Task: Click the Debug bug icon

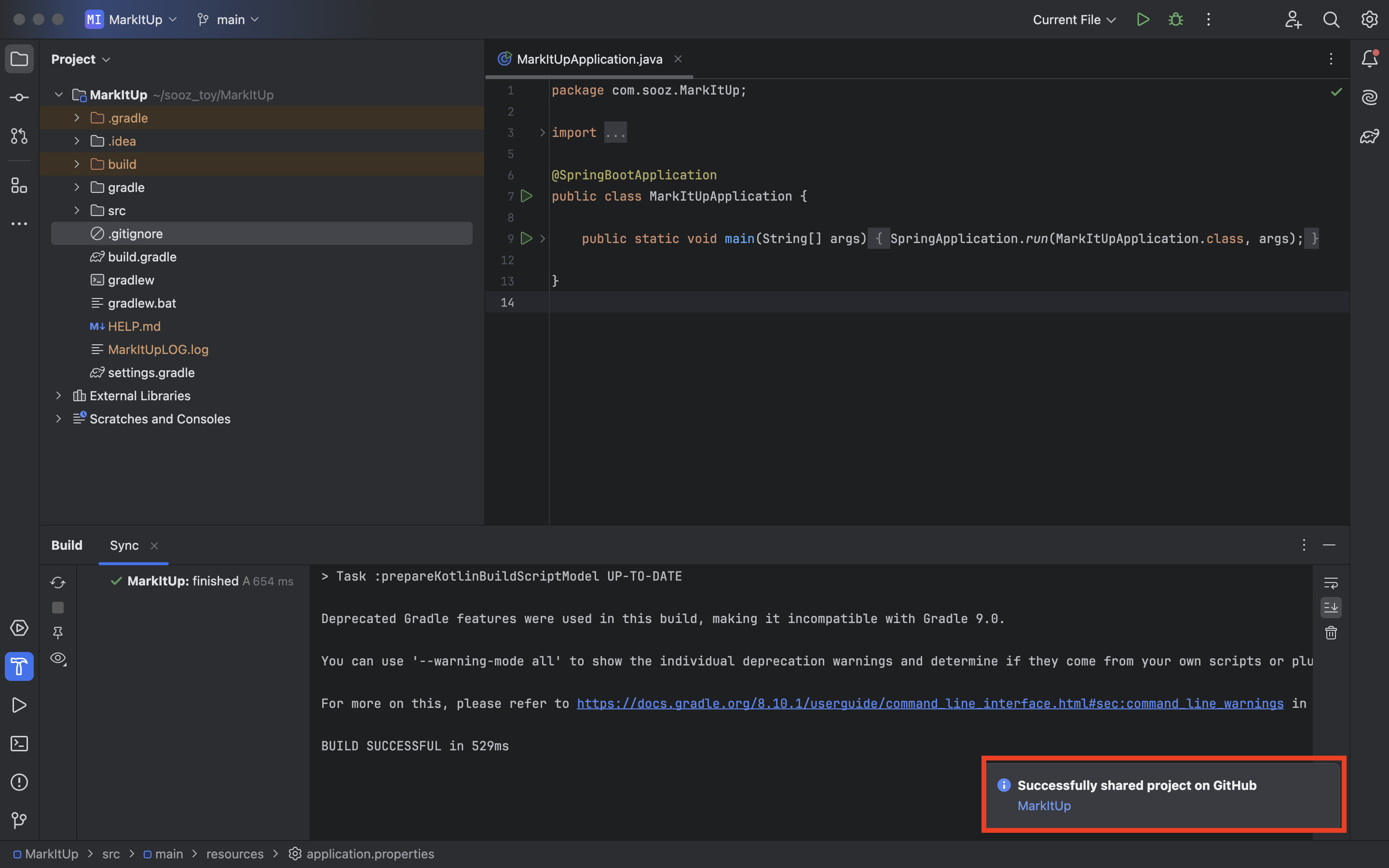Action: [1175, 19]
